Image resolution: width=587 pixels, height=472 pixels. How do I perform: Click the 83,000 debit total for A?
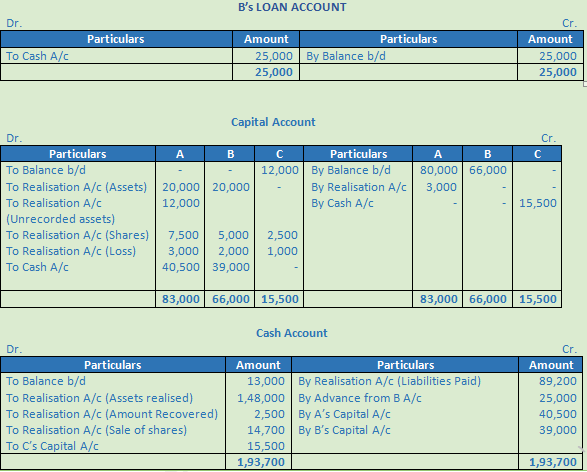(180, 299)
